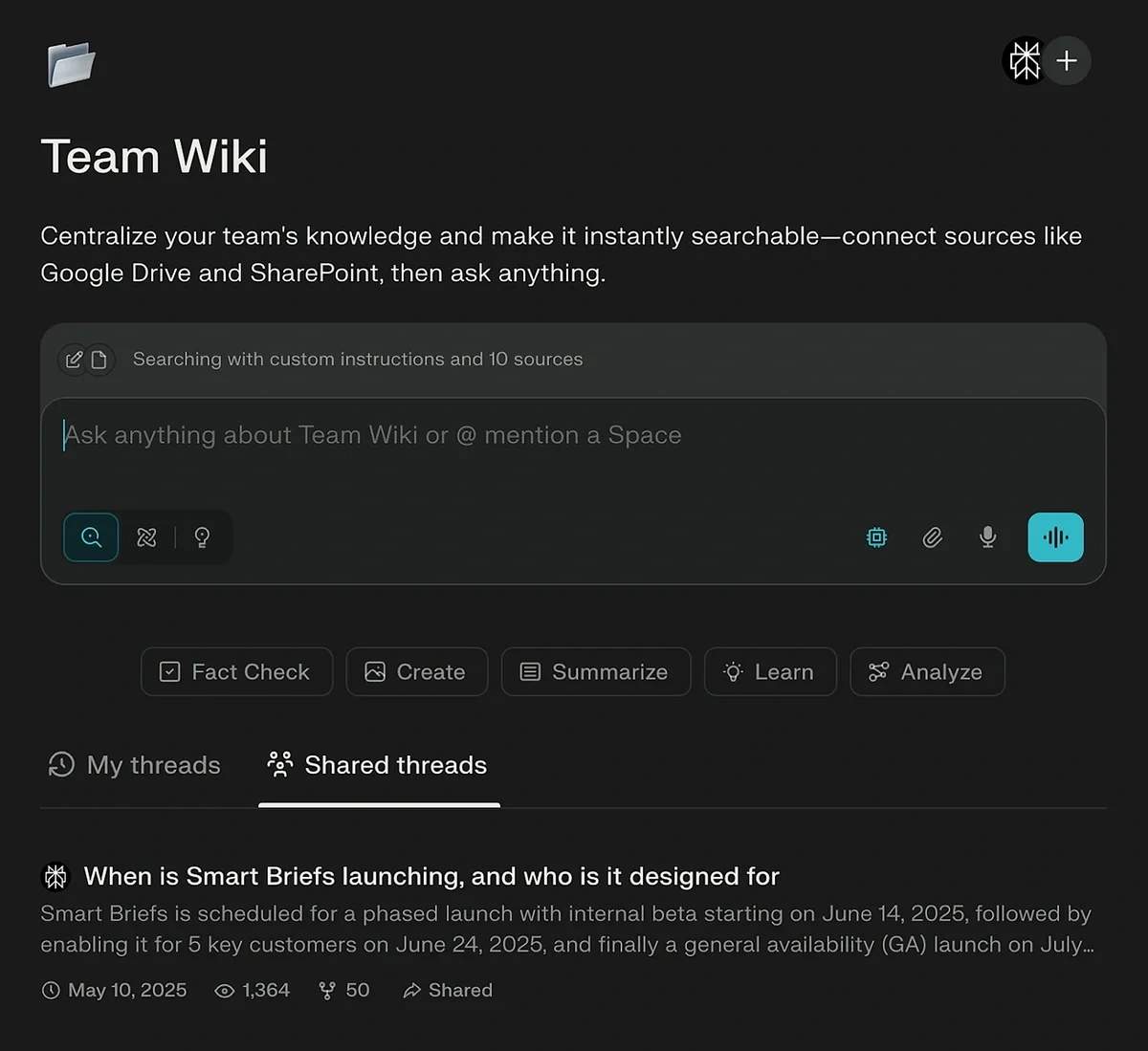This screenshot has width=1148, height=1051.
Task: Select the Analyze action
Action: click(926, 672)
